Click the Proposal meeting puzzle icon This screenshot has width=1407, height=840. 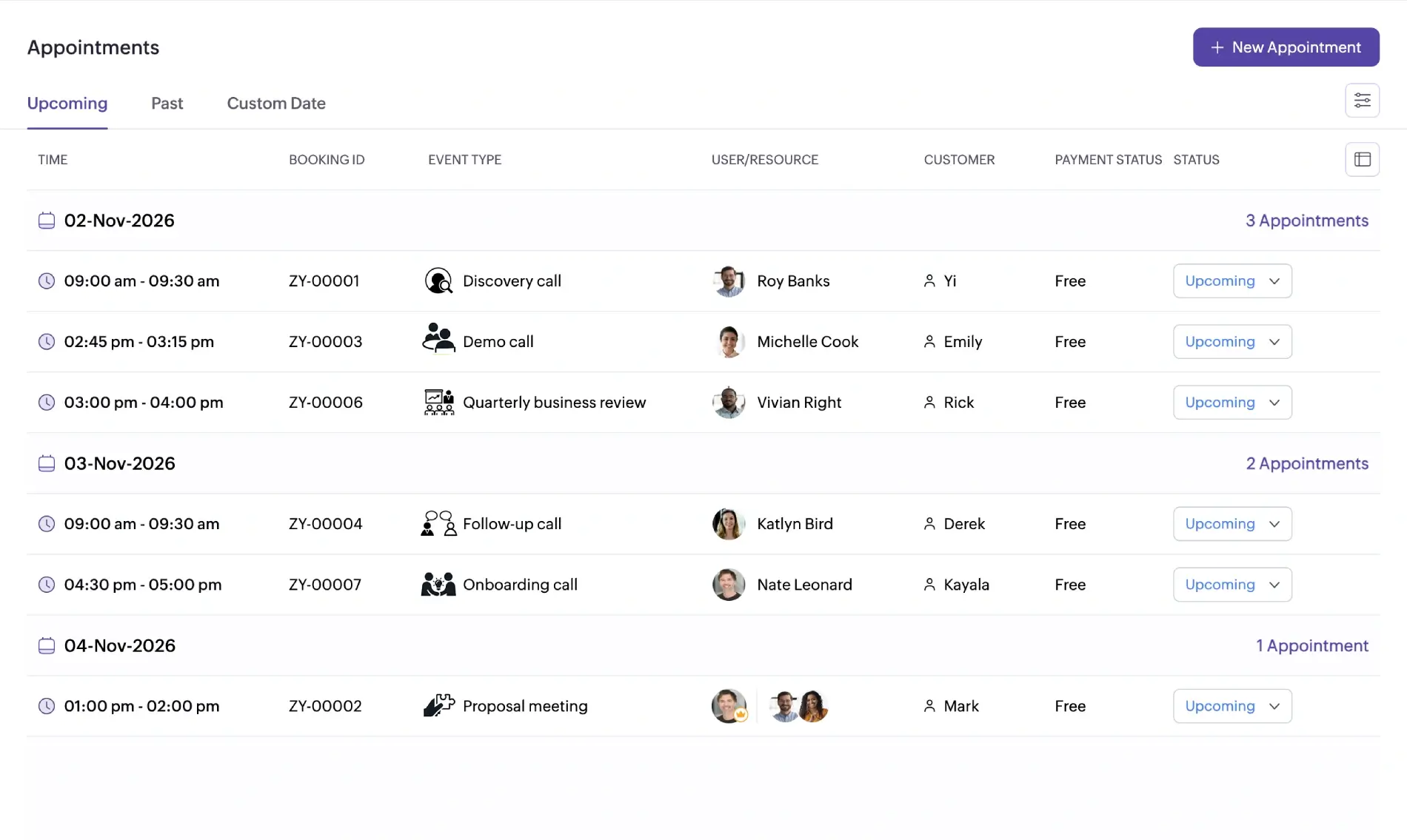point(438,705)
